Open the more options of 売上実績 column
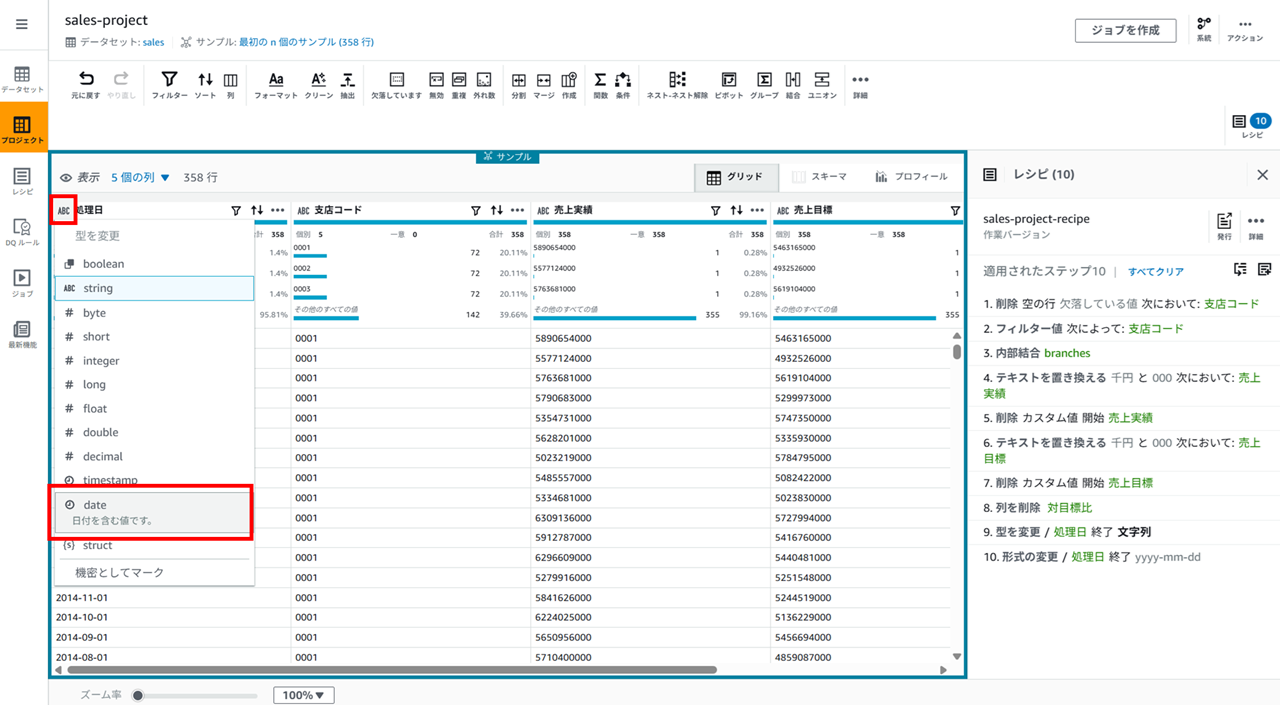The image size is (1280, 705). (757, 211)
